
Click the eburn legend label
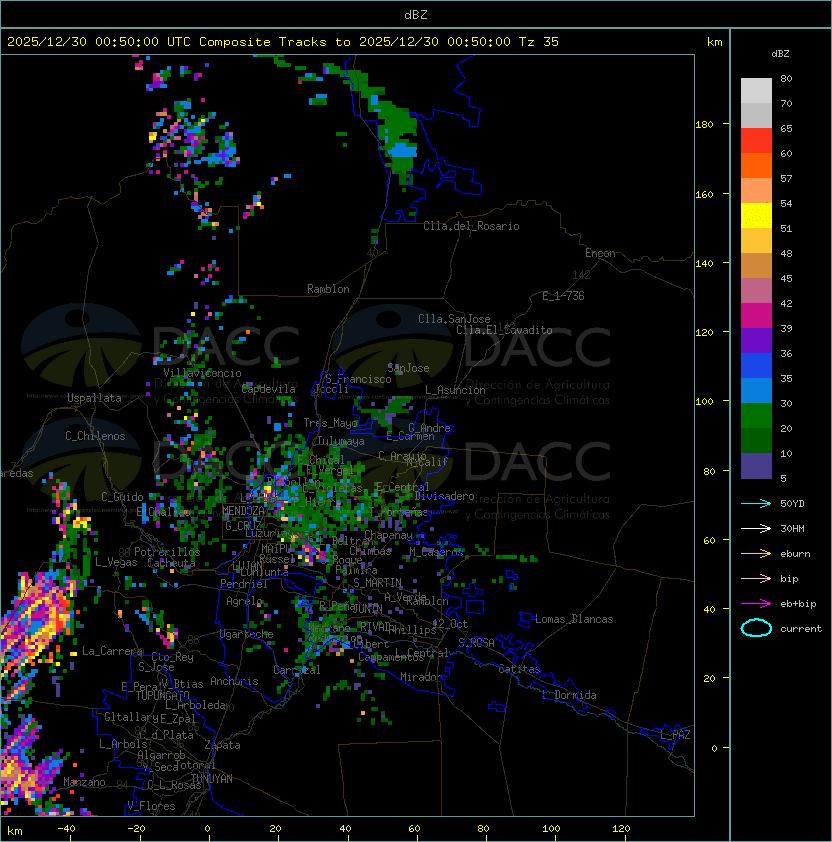tap(795, 554)
